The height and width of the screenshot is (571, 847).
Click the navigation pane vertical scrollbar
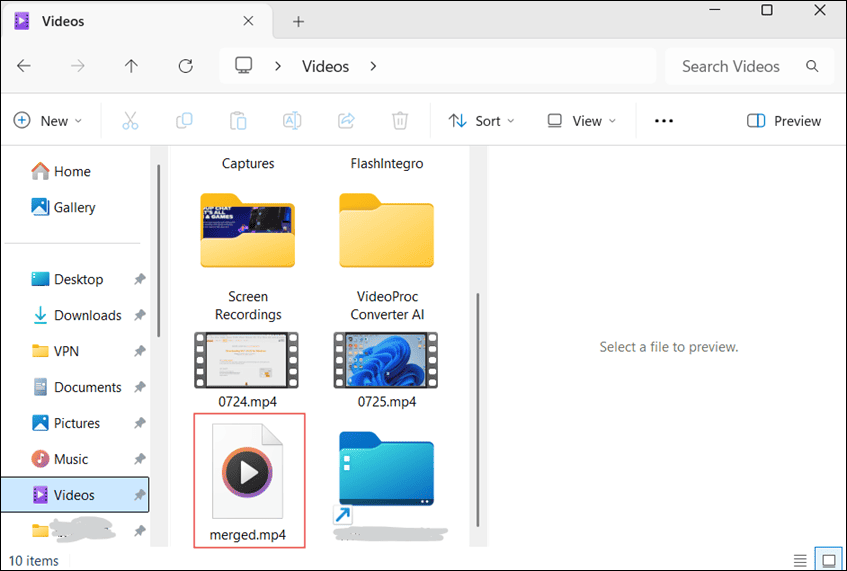click(x=158, y=251)
